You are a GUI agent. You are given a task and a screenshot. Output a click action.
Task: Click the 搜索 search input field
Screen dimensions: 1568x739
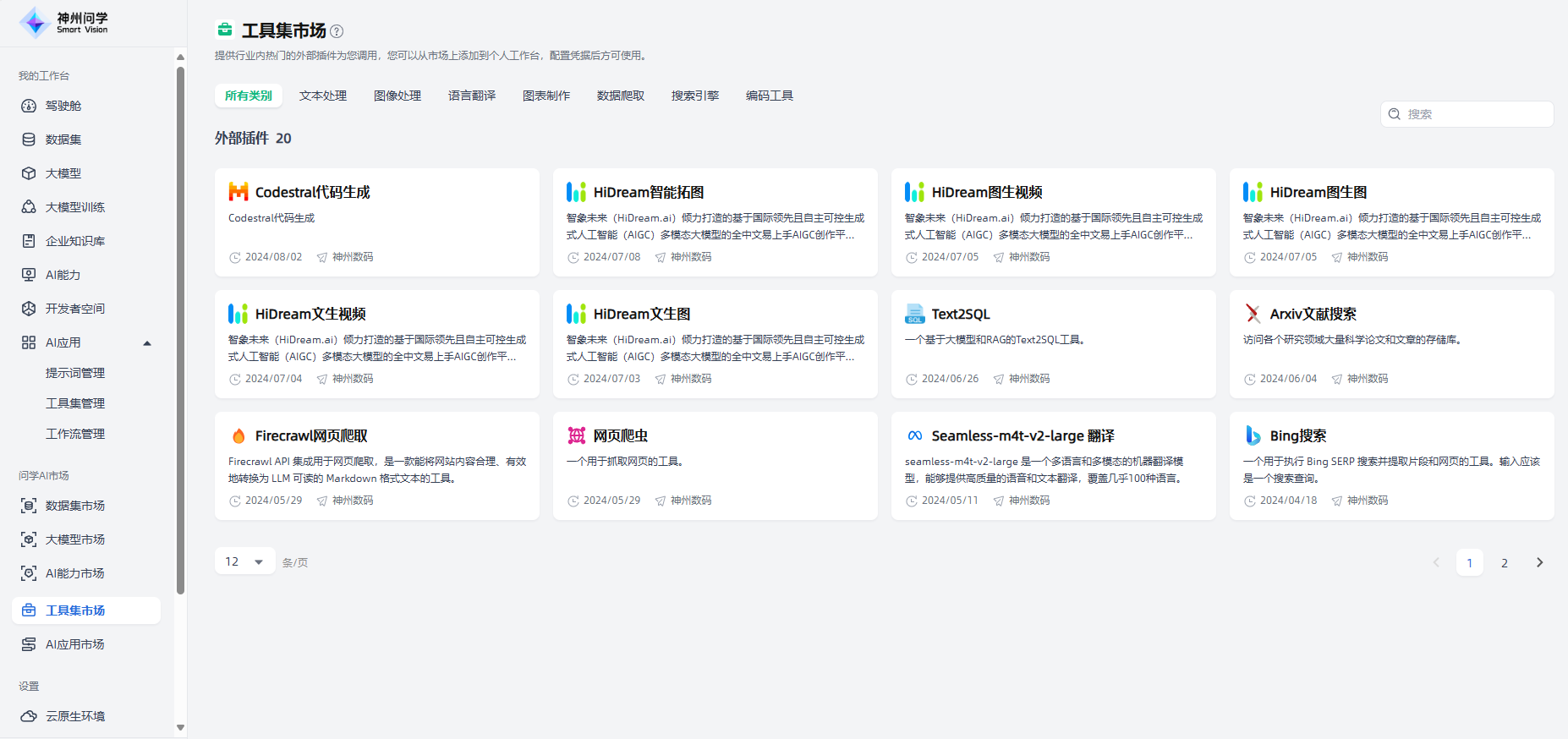tap(1467, 114)
